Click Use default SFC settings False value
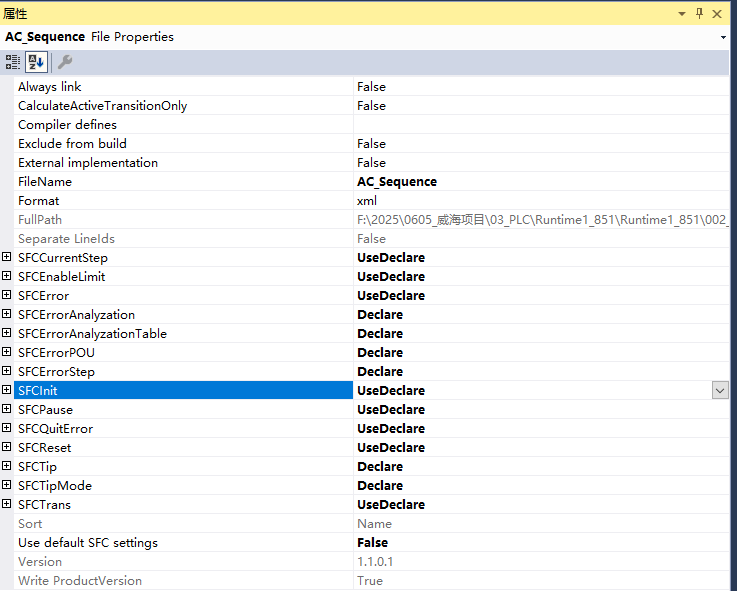Viewport: 737px width, 591px height. (372, 543)
